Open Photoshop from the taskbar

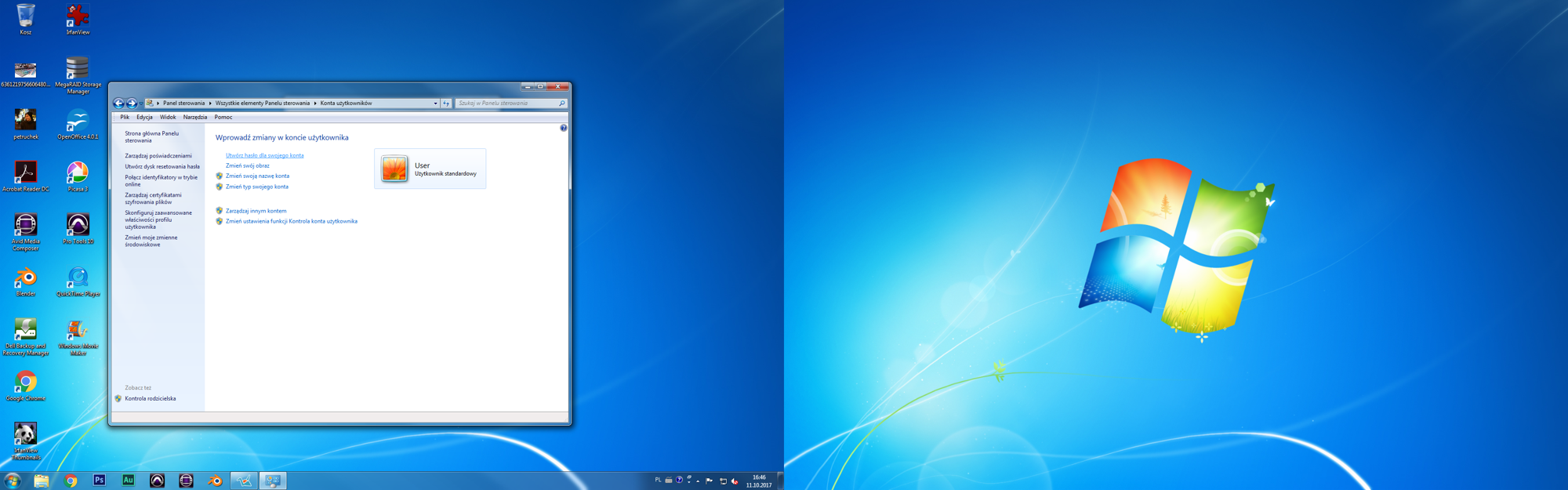click(100, 481)
